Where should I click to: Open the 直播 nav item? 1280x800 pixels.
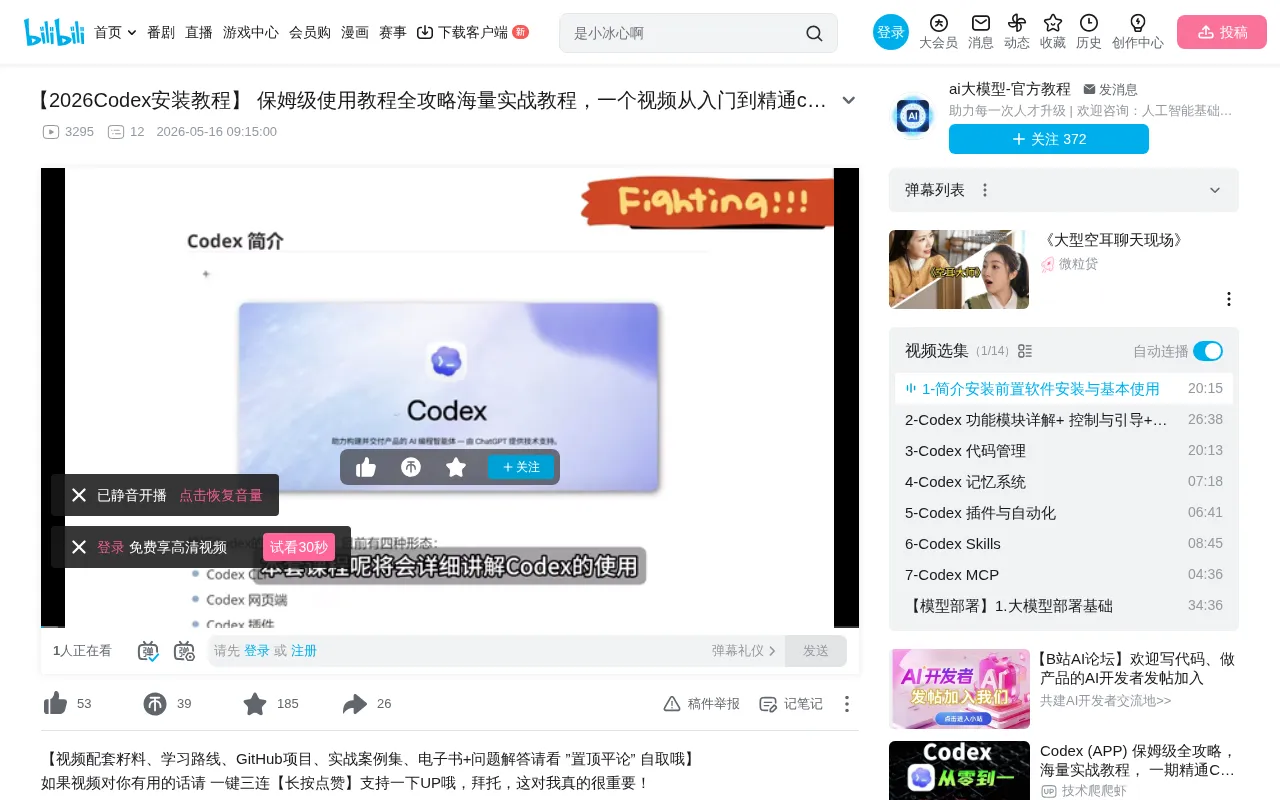tap(199, 32)
